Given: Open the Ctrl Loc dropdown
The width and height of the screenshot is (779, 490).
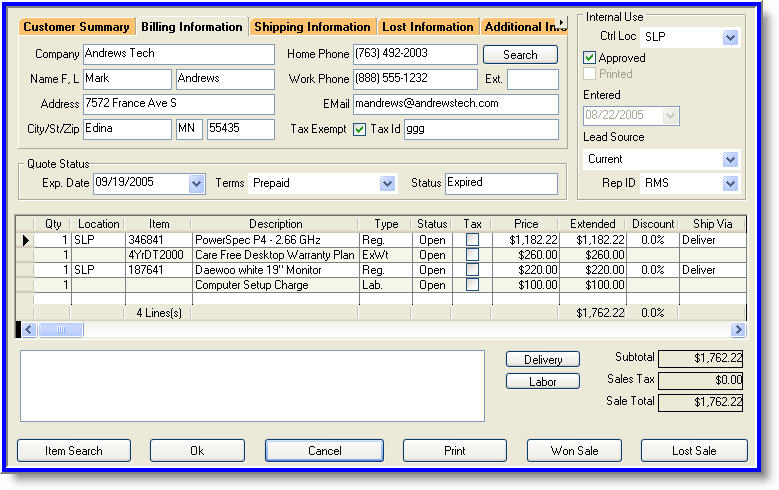Looking at the screenshot, I should point(730,37).
